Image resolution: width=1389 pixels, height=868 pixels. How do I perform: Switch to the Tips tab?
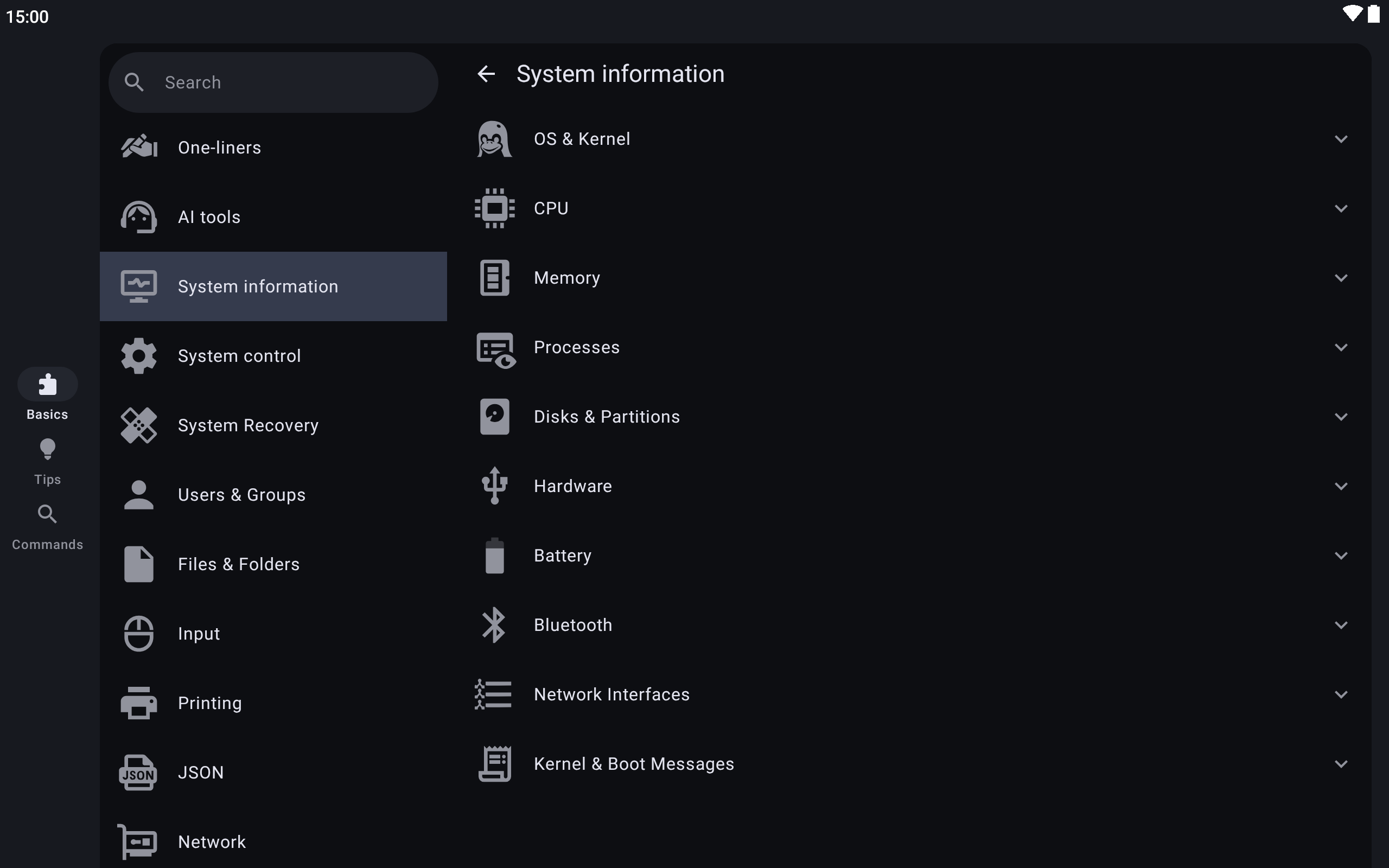[48, 462]
